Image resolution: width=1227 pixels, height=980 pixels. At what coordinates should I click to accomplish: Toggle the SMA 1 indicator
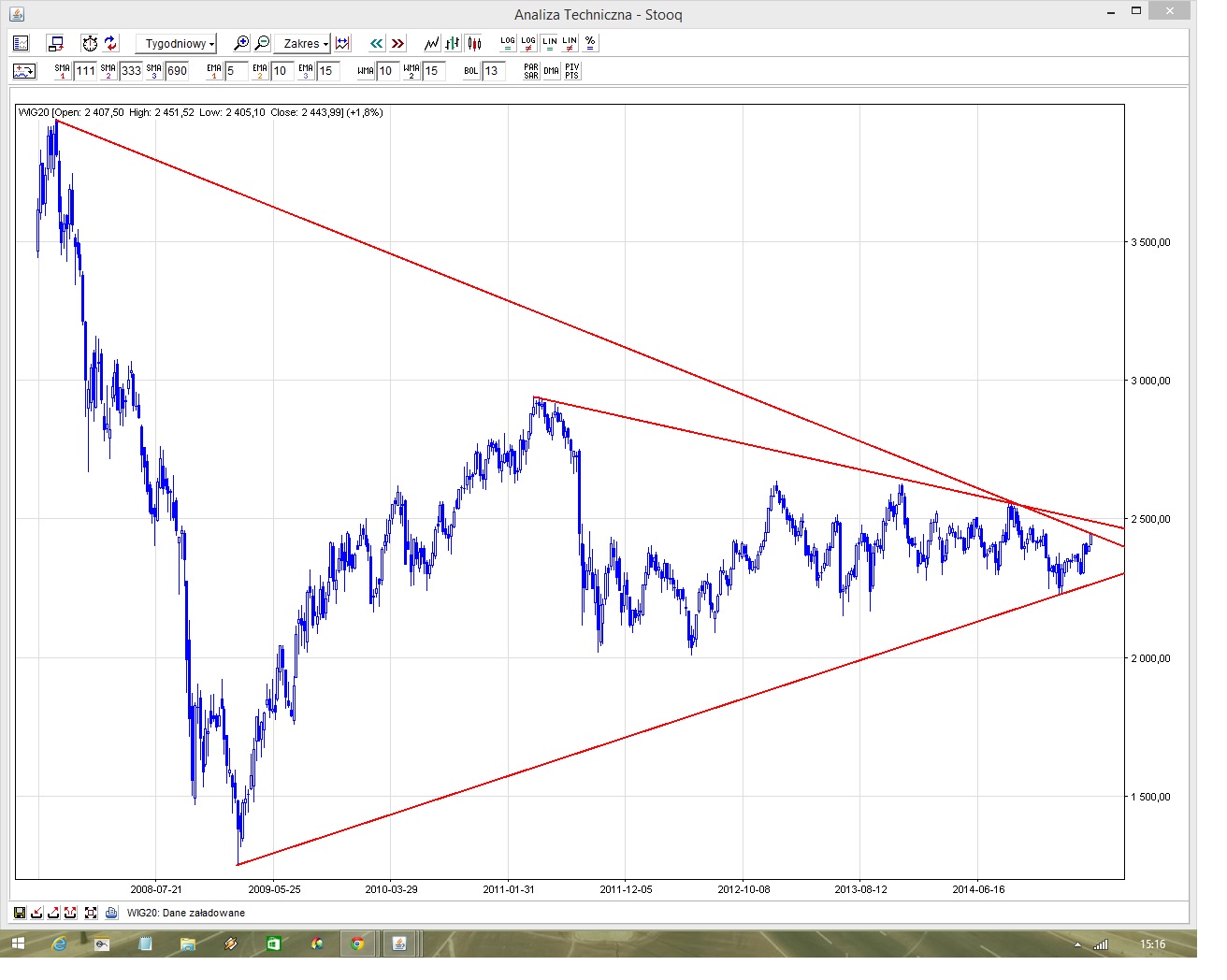(63, 71)
